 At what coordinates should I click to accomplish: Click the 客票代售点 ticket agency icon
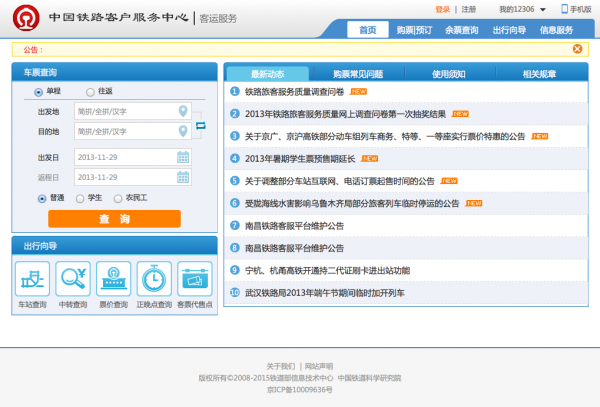coord(194,278)
